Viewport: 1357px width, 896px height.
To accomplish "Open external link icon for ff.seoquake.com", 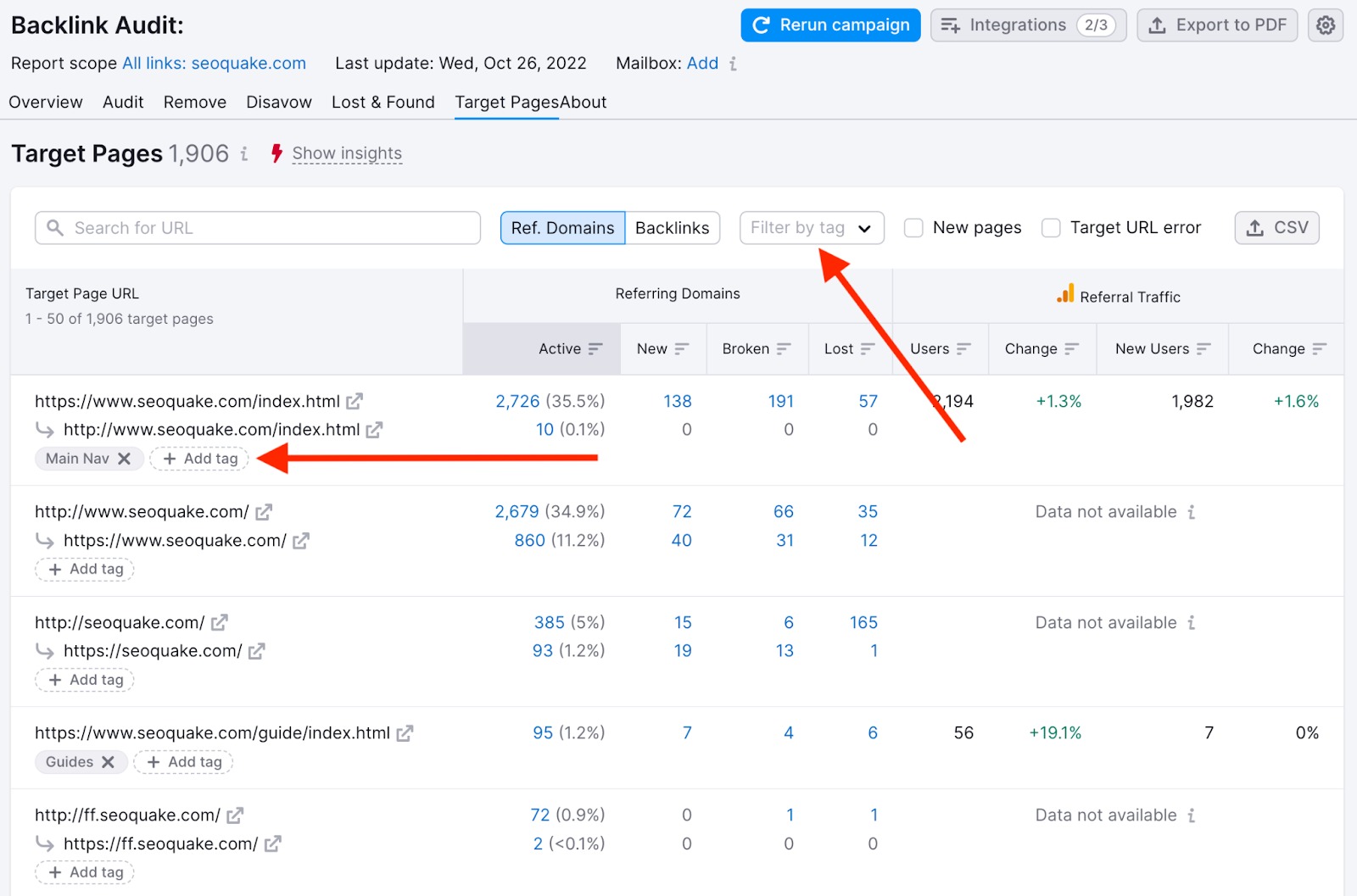I will pos(235,815).
